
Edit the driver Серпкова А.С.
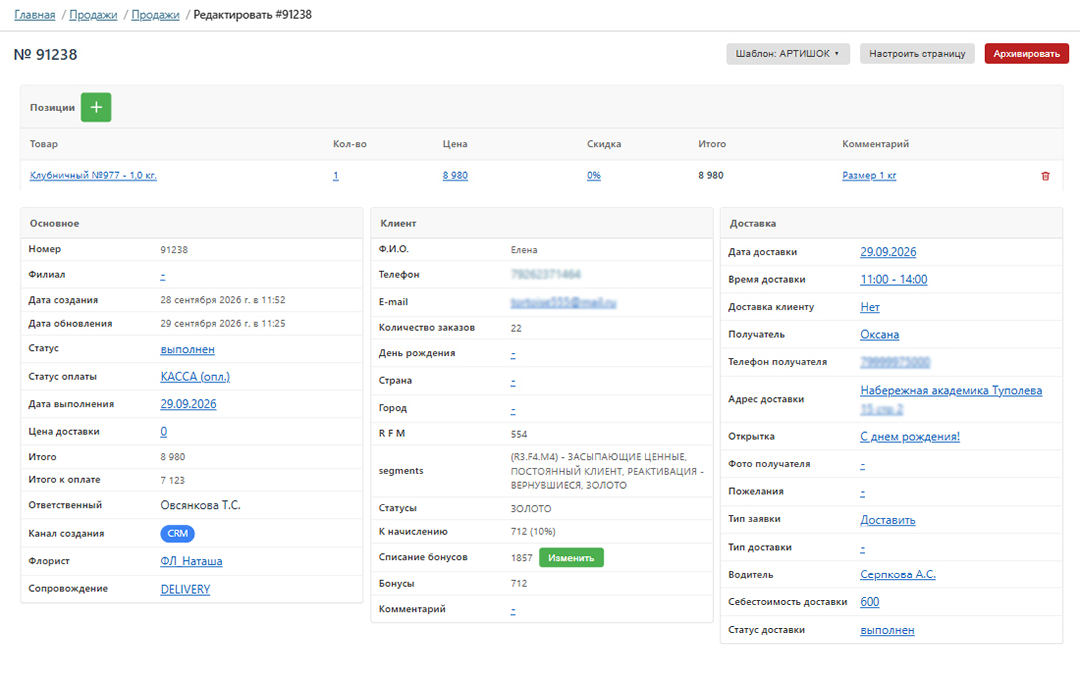(x=897, y=574)
